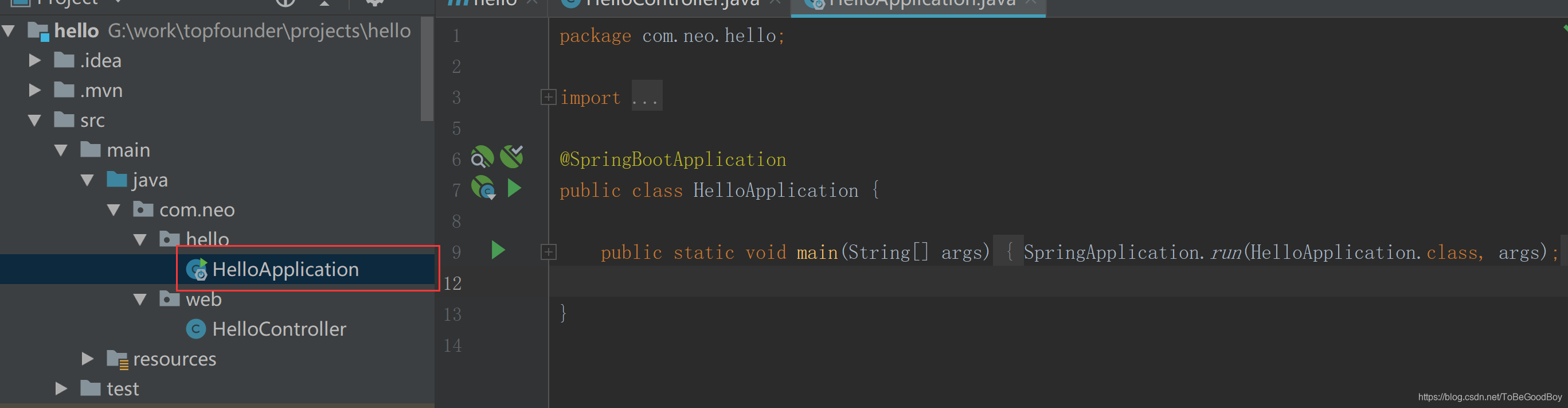The width and height of the screenshot is (1568, 408).
Task: Click the test folder icon
Action: coord(90,388)
